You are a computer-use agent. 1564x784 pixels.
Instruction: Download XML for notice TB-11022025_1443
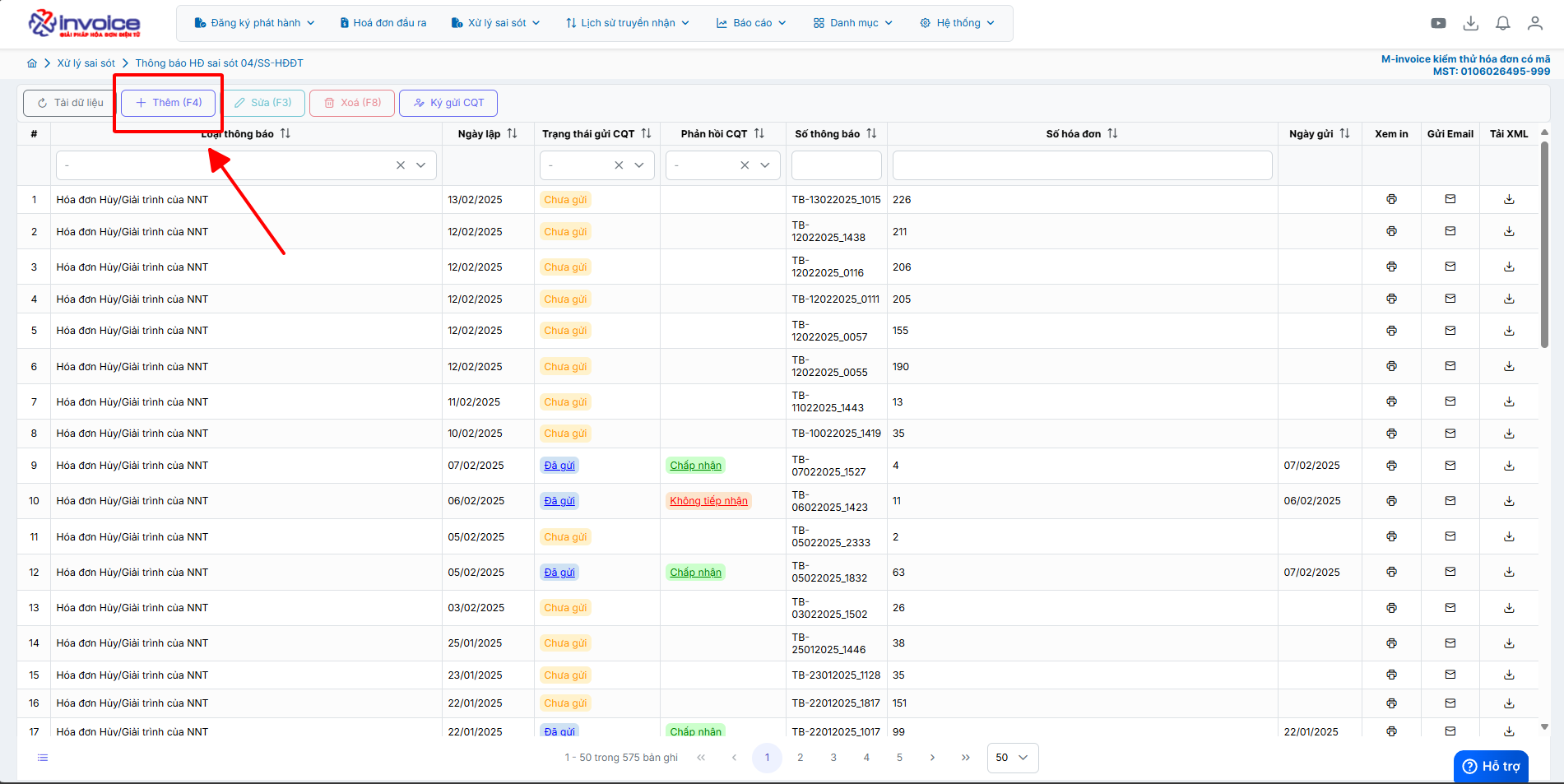click(x=1509, y=401)
